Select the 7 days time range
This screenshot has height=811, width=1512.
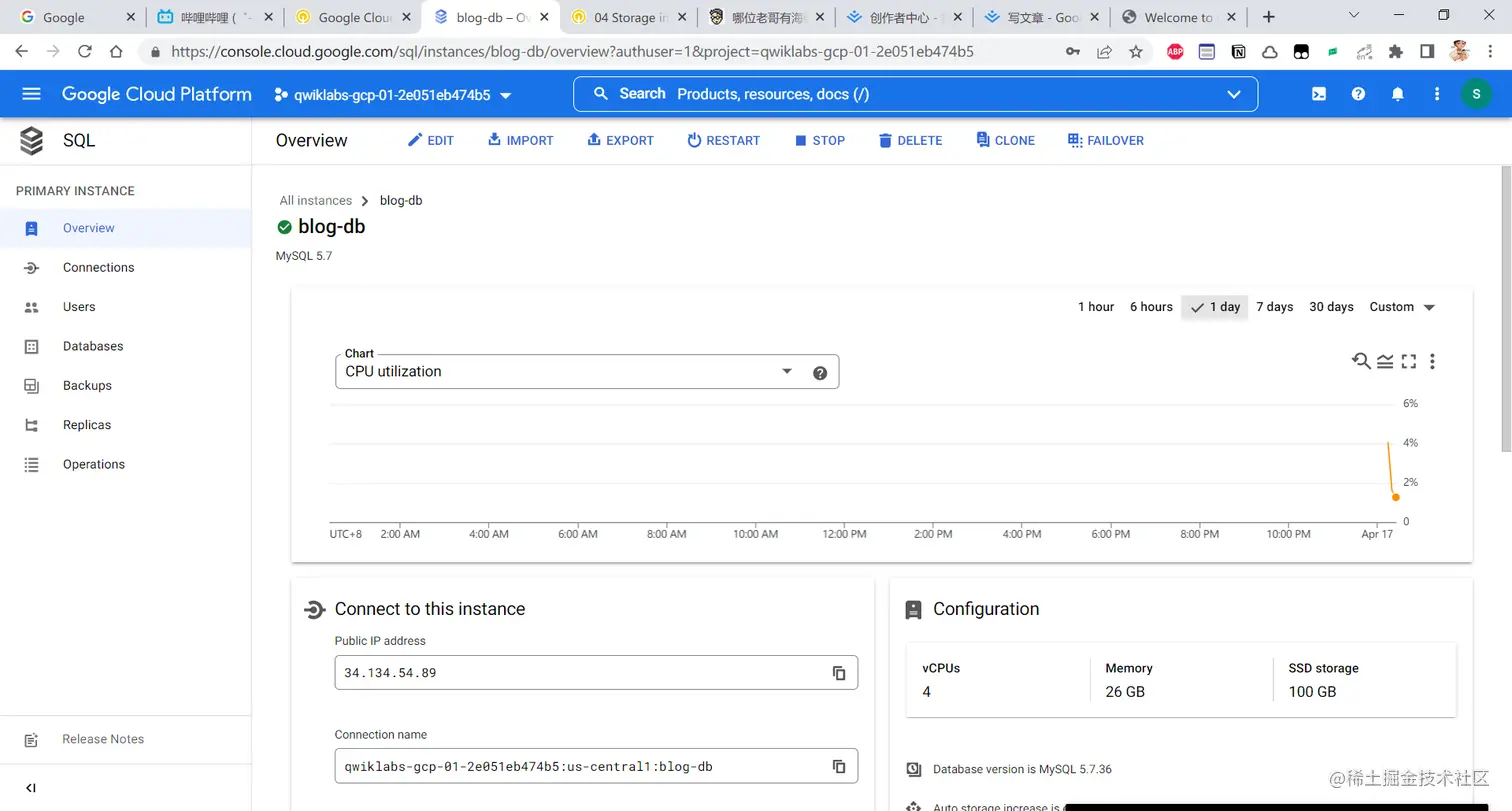click(1275, 307)
